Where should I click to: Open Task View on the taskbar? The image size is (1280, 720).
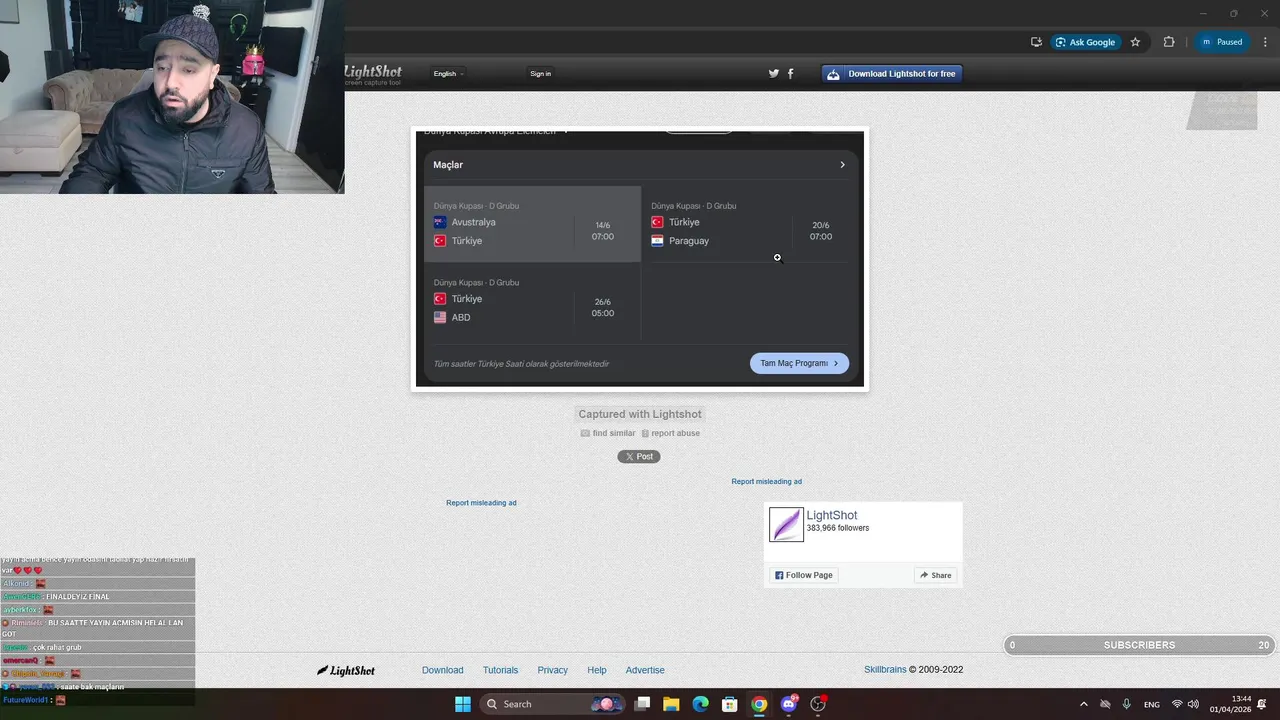coord(642,704)
